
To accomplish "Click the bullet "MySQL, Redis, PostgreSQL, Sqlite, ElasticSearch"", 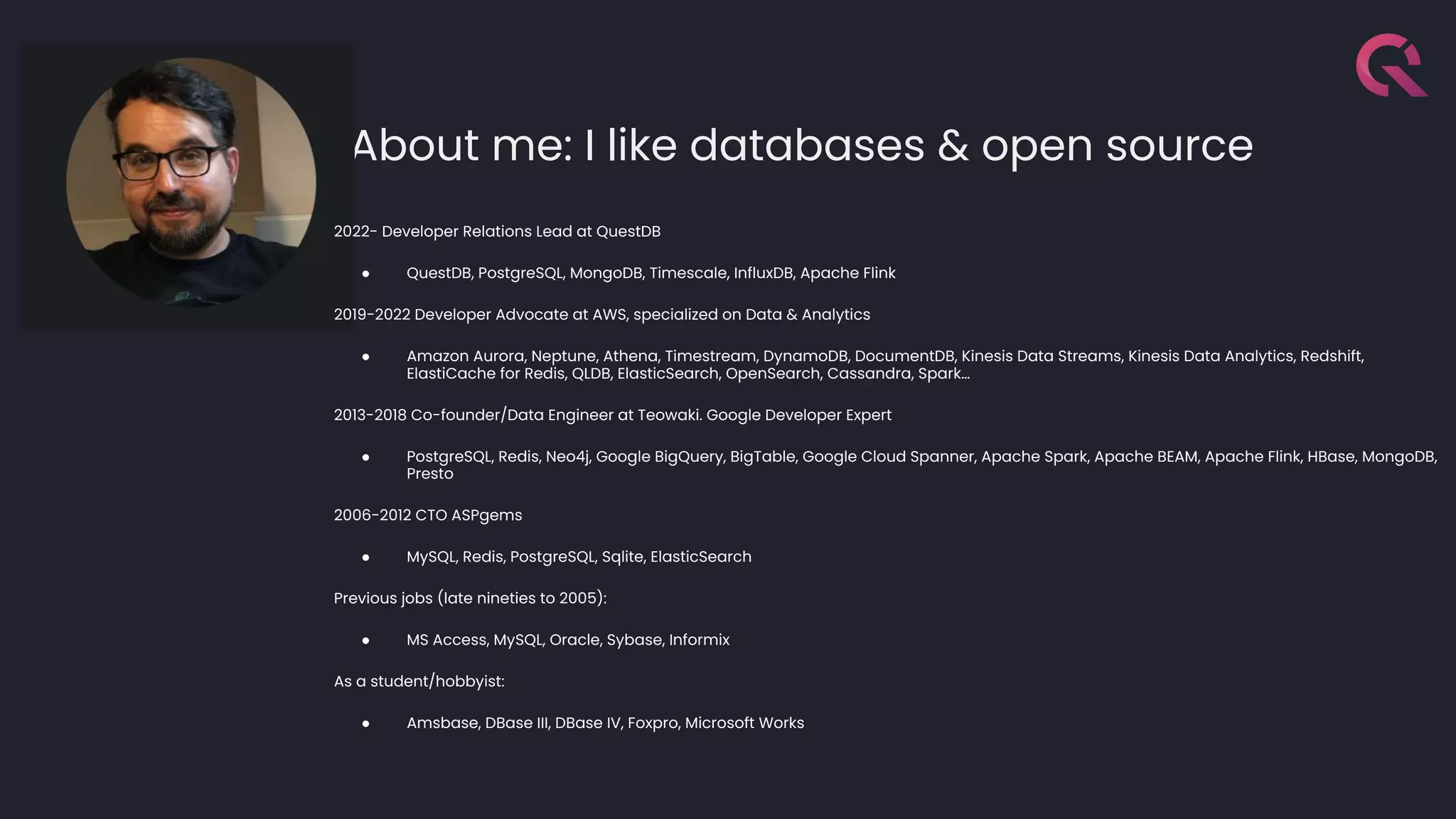I will click(x=579, y=557).
